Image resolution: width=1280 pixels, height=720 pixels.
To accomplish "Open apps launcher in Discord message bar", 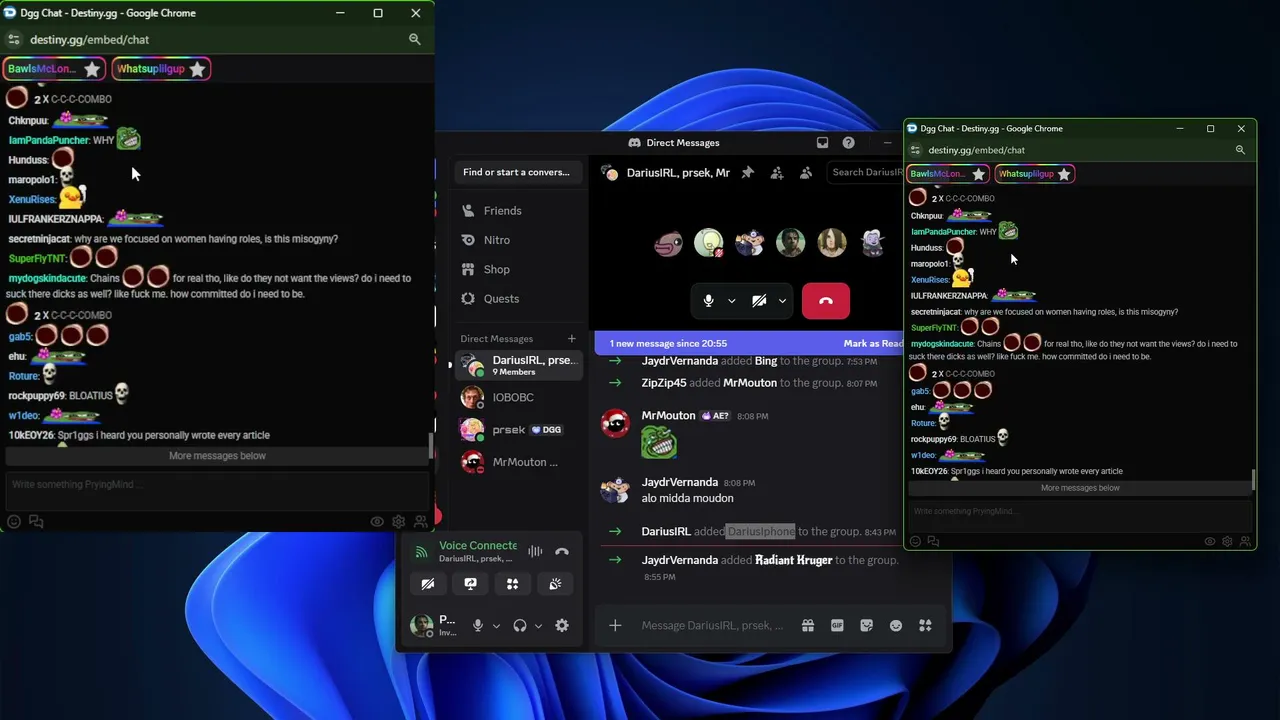I will 925,626.
